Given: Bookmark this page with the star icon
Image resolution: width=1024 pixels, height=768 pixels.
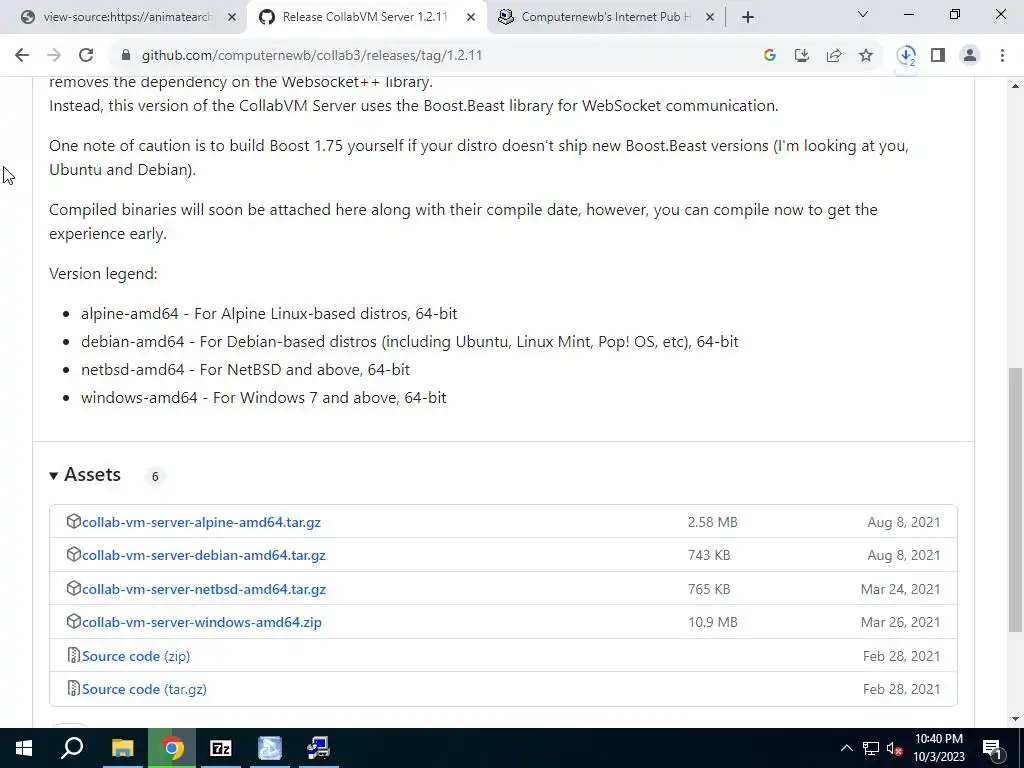Looking at the screenshot, I should (866, 56).
